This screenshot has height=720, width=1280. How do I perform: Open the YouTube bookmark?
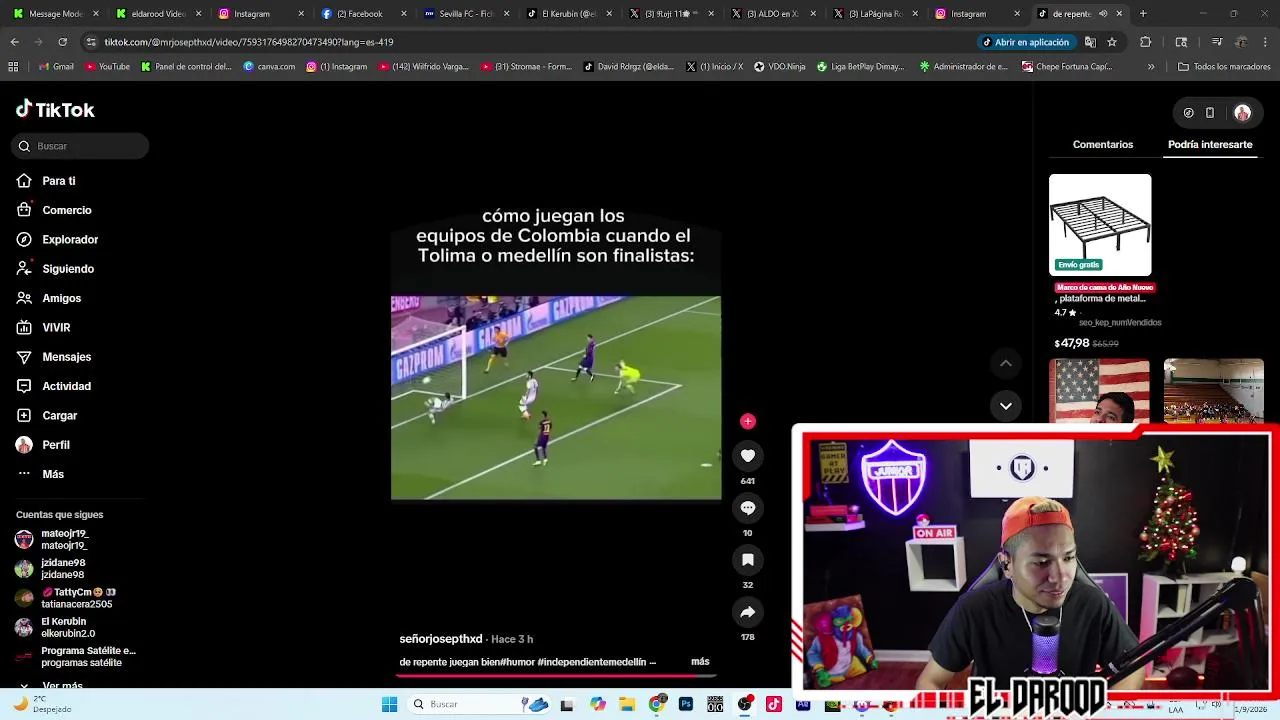coord(107,67)
